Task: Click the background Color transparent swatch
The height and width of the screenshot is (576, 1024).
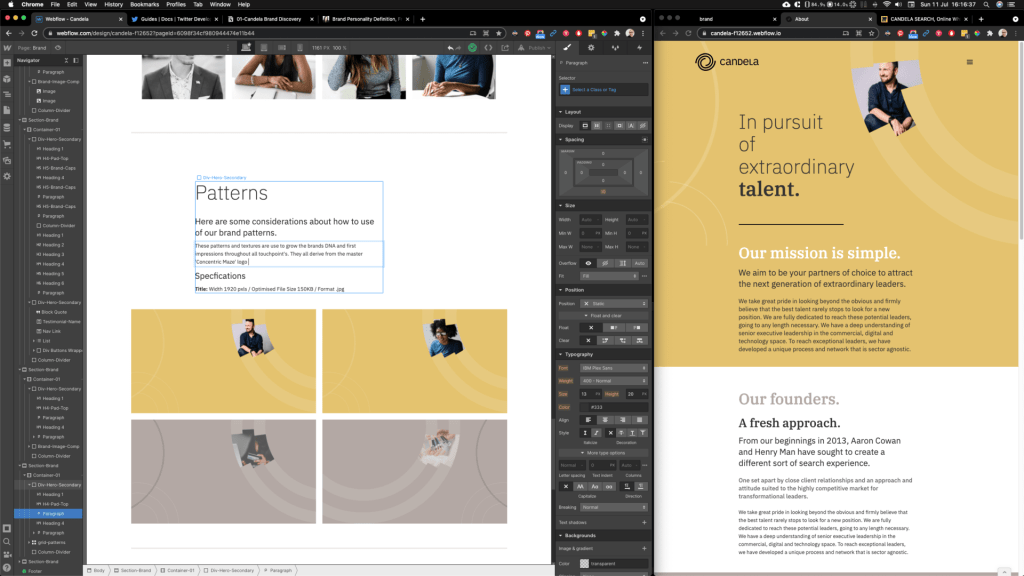Action: click(585, 564)
